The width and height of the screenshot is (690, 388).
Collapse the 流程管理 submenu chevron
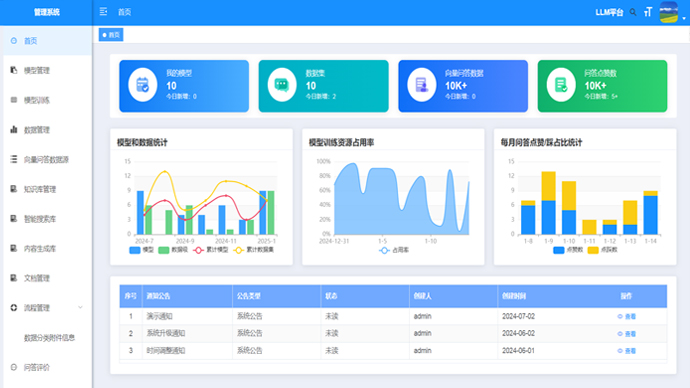(80, 307)
